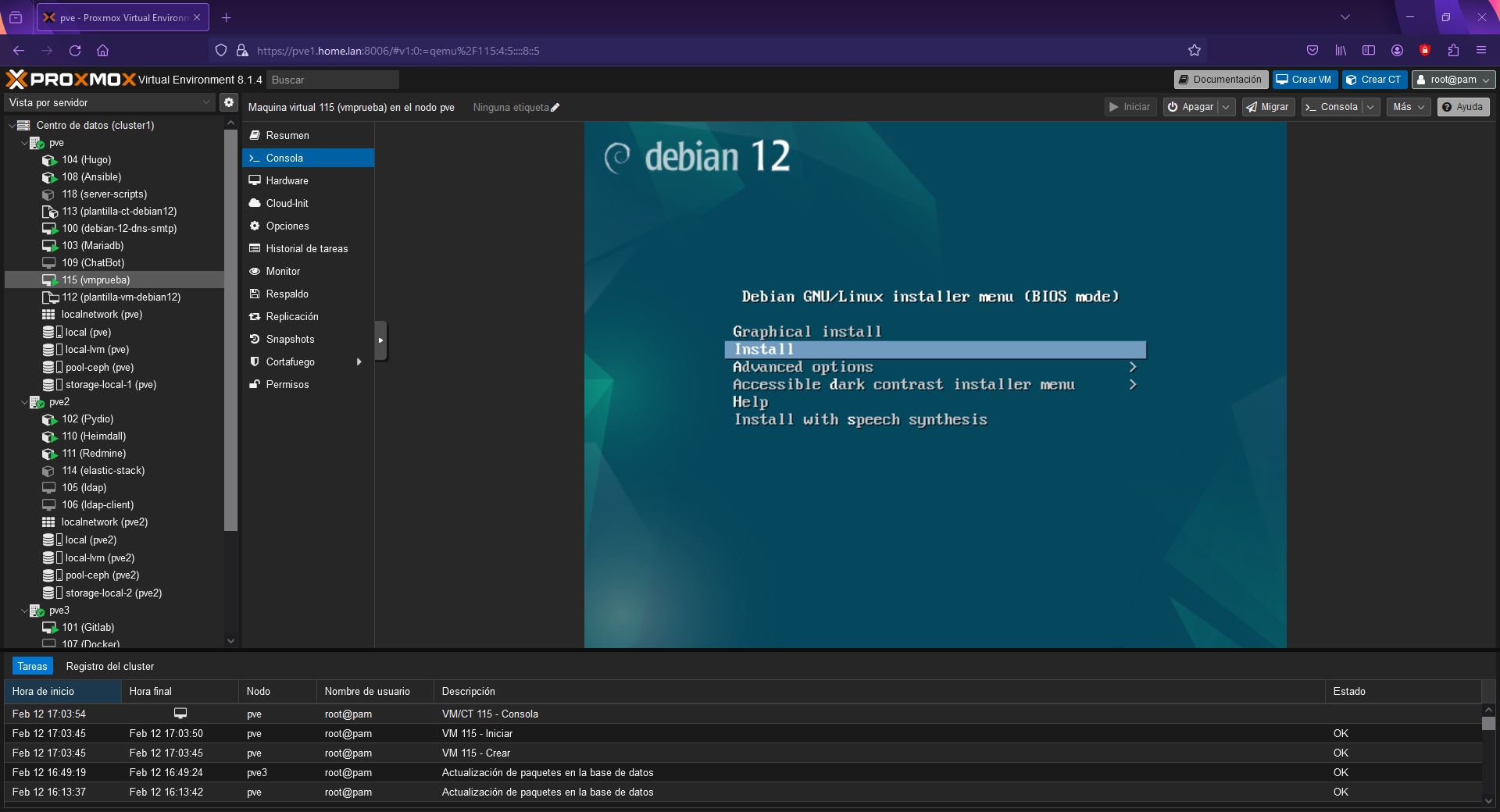Open the Resumen panel
Screen dimensions: 1500x812
pos(309,135)
